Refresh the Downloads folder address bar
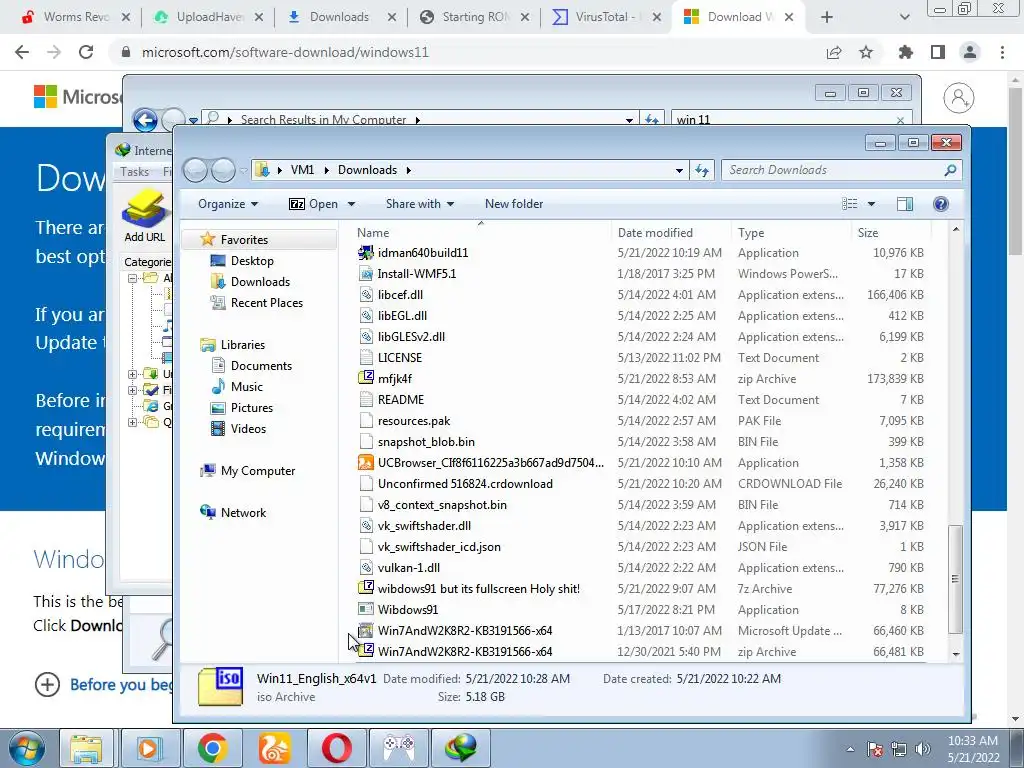Image resolution: width=1024 pixels, height=768 pixels. point(702,170)
